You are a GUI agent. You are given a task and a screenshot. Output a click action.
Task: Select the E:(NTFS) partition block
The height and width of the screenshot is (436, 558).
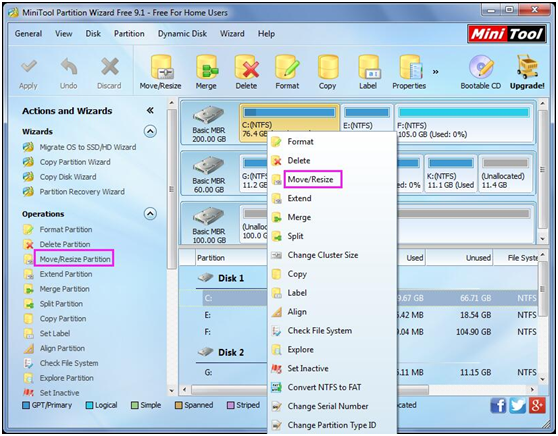pos(367,118)
